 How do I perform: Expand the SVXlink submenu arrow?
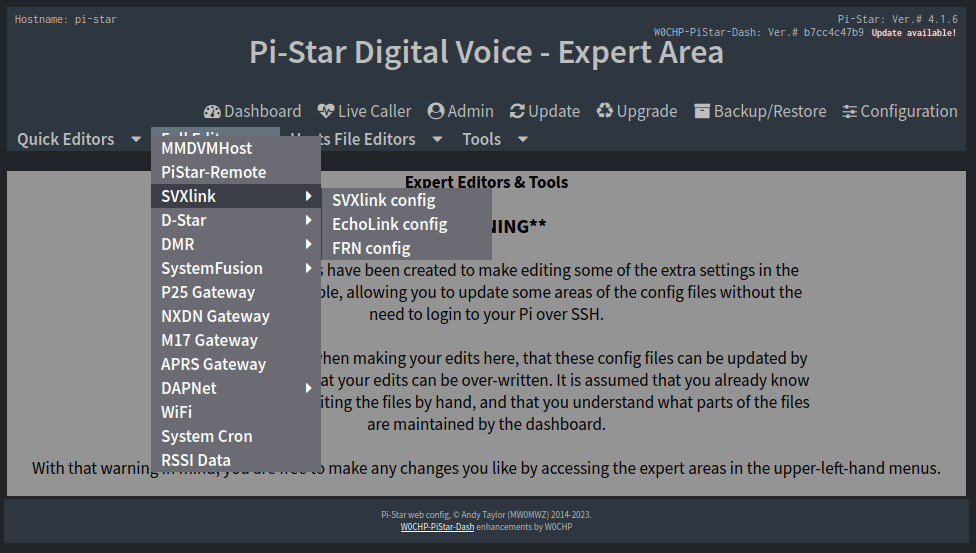click(x=308, y=196)
